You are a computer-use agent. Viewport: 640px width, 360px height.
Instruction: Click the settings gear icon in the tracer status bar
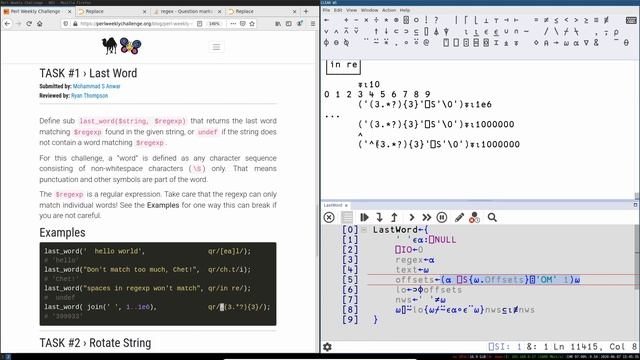[x=327, y=347]
